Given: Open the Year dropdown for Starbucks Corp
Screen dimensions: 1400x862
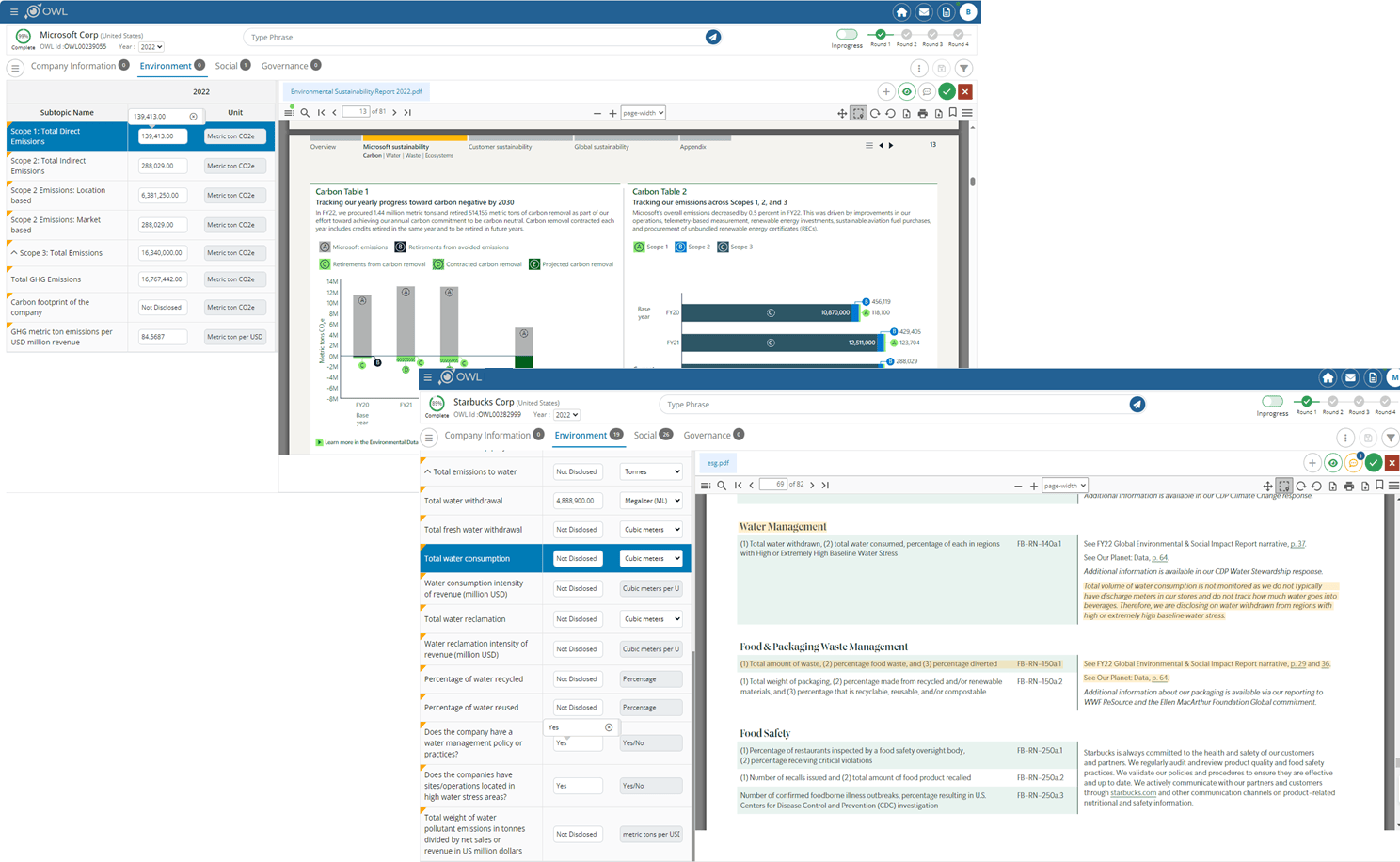Looking at the screenshot, I should coord(567,414).
